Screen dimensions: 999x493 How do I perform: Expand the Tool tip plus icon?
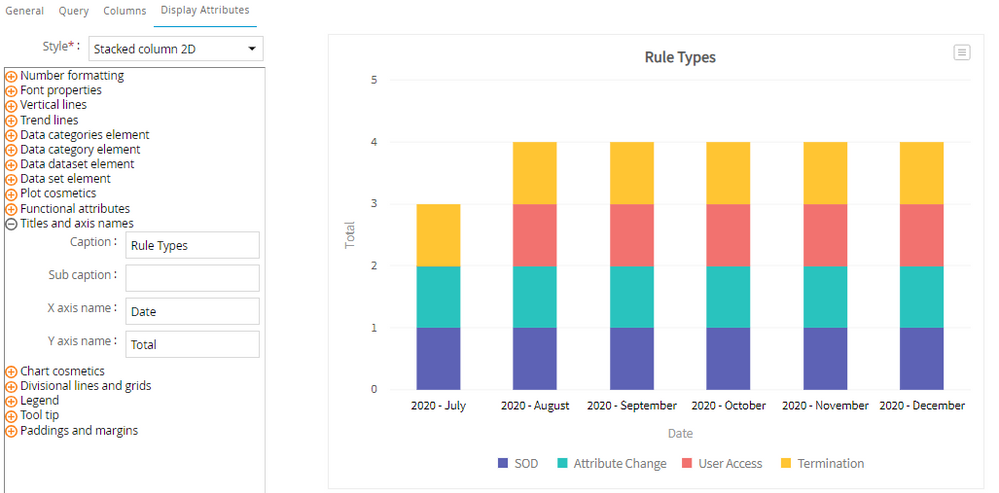pyautogui.click(x=12, y=416)
